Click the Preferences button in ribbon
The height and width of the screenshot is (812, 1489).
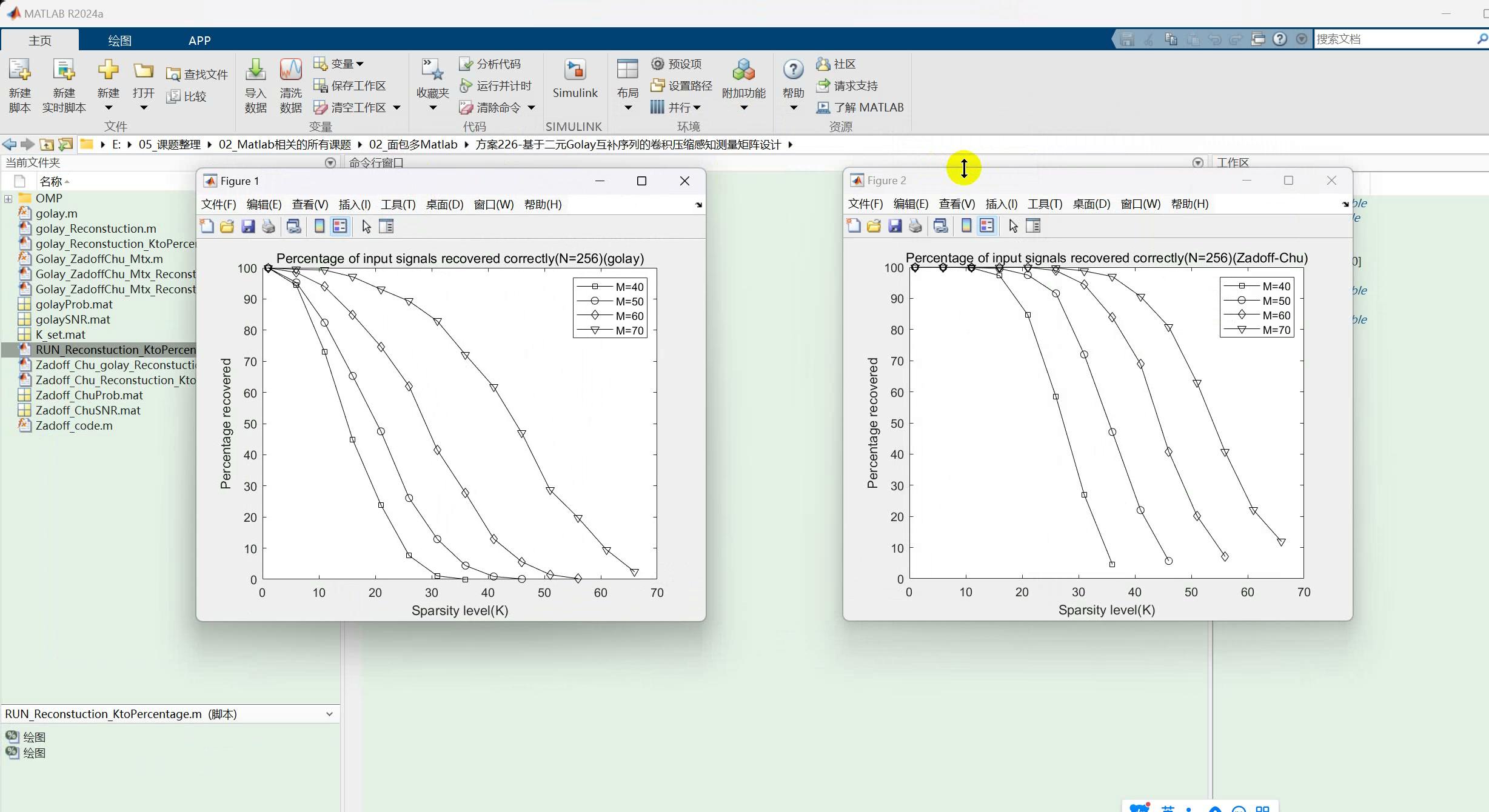[677, 64]
